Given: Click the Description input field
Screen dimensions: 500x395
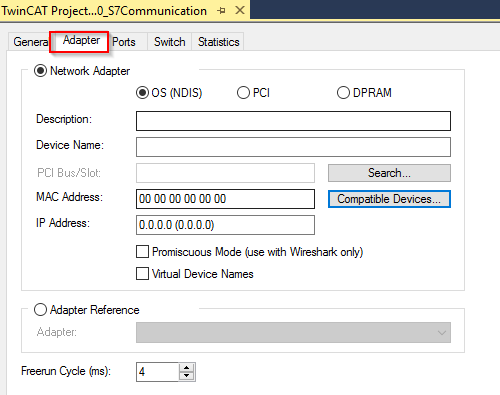Looking at the screenshot, I should pos(293,121).
